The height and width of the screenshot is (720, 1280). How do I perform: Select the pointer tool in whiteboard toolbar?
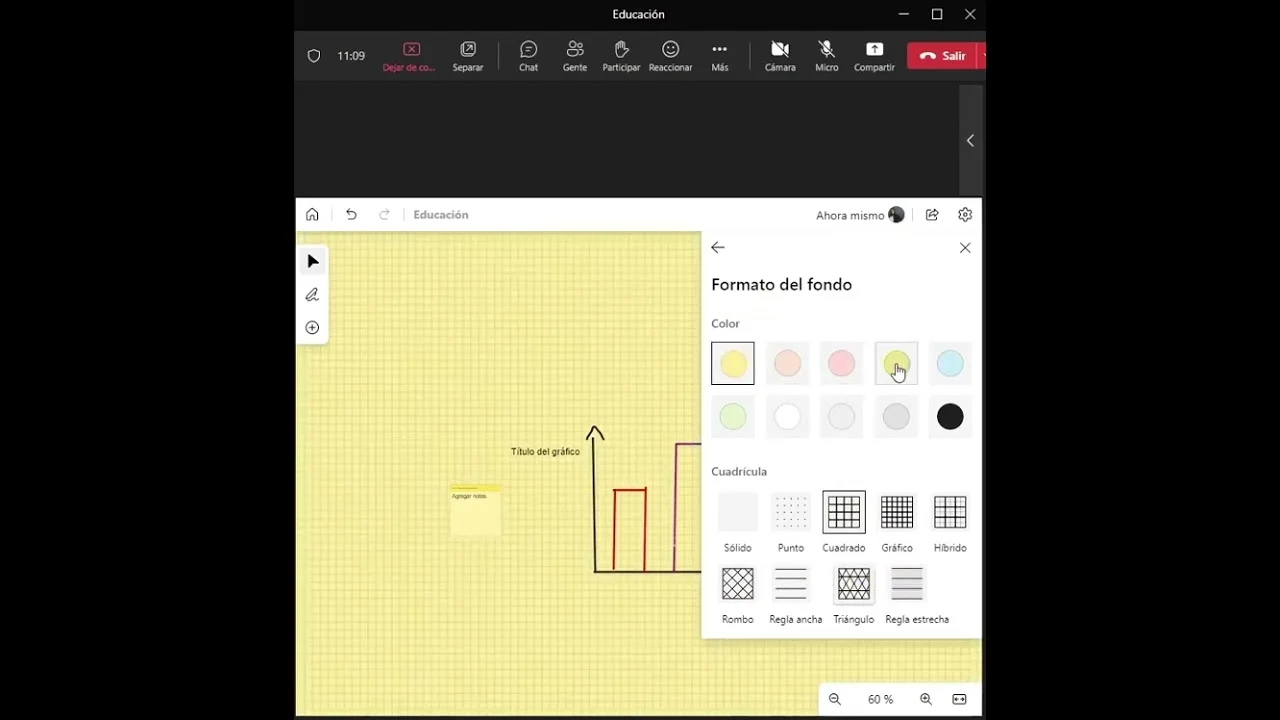pyautogui.click(x=312, y=262)
